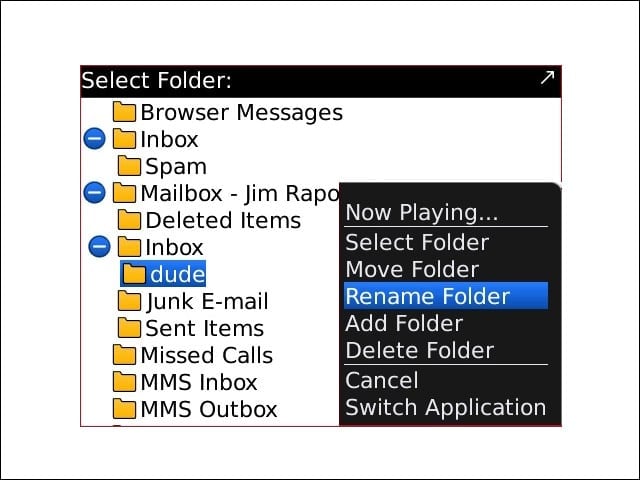Click the Deleted Items folder icon
This screenshot has height=480, width=640.
129,220
